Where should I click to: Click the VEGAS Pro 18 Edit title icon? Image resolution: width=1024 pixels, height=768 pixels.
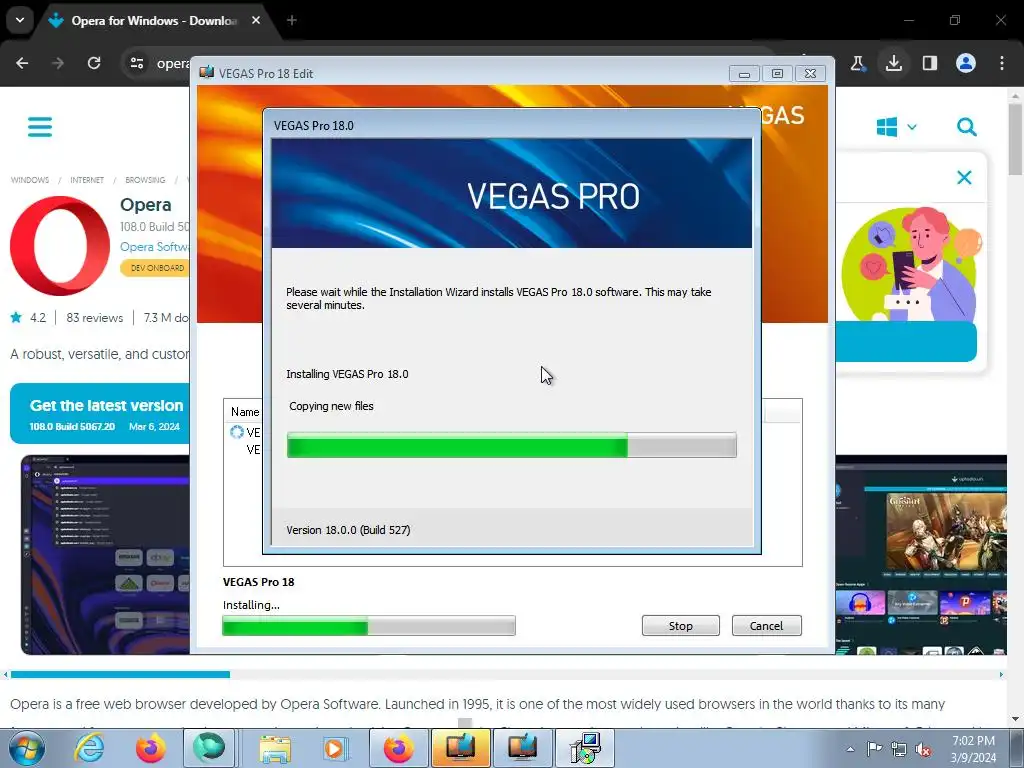[207, 72]
